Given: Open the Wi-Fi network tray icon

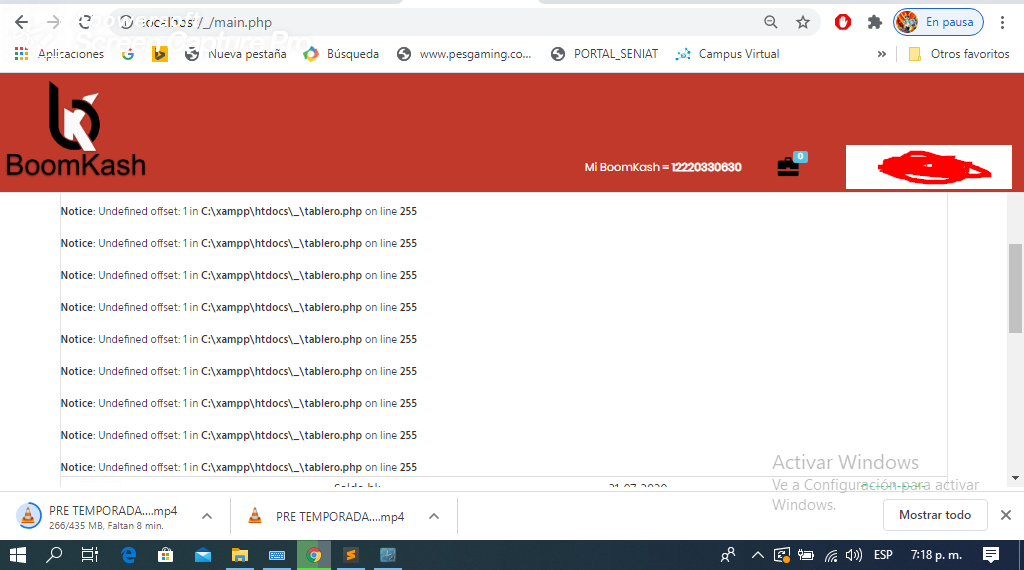Looking at the screenshot, I should pos(831,555).
